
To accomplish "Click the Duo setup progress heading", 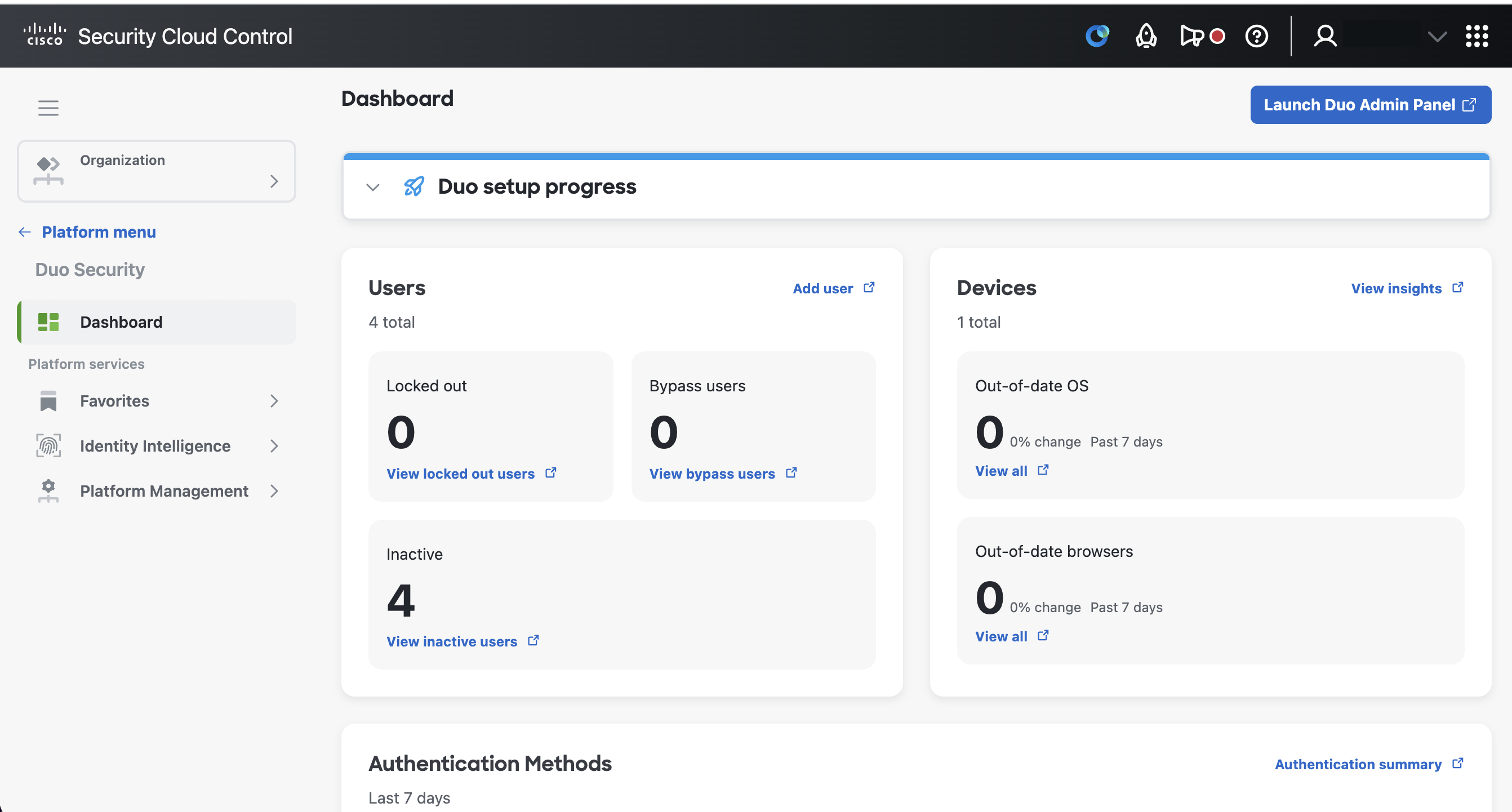I will pyautogui.click(x=536, y=186).
